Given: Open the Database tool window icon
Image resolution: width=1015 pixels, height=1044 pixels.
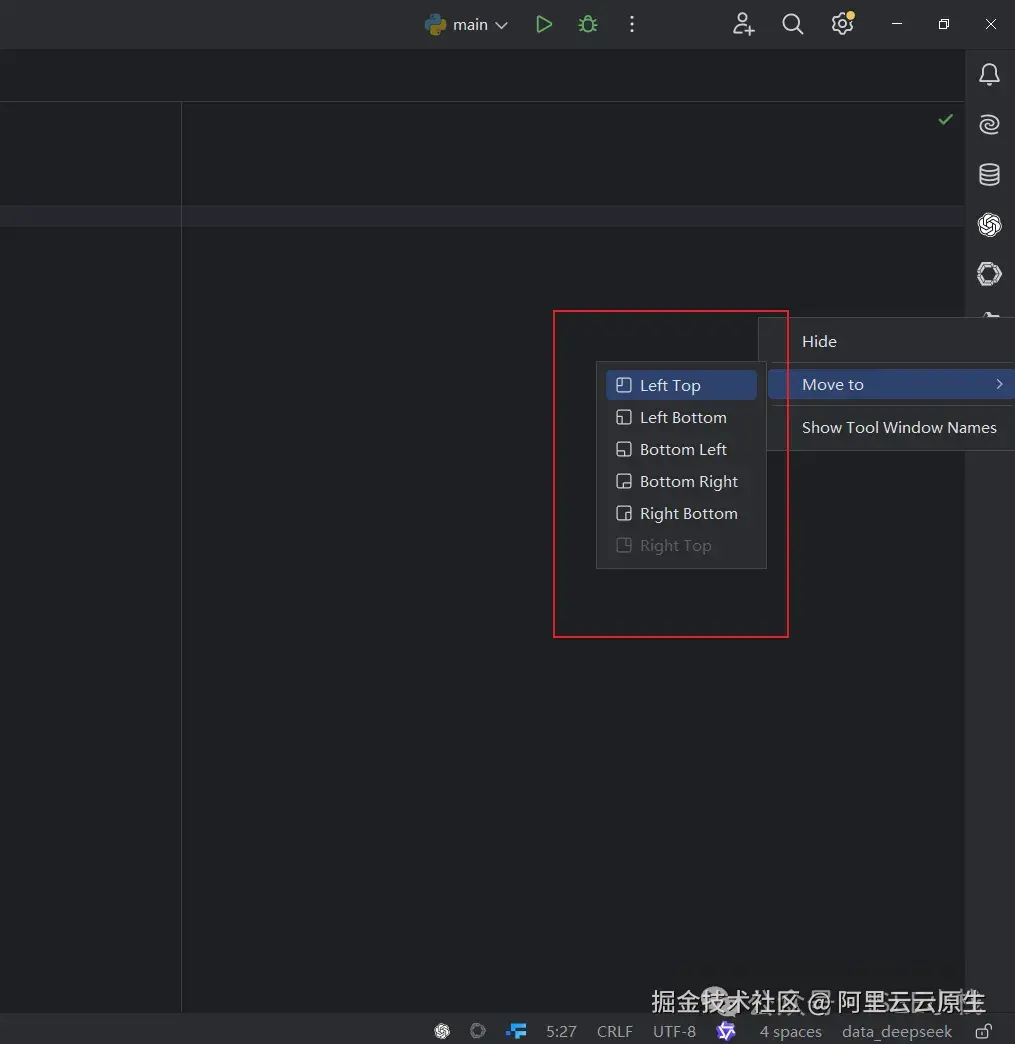Looking at the screenshot, I should tap(989, 174).
